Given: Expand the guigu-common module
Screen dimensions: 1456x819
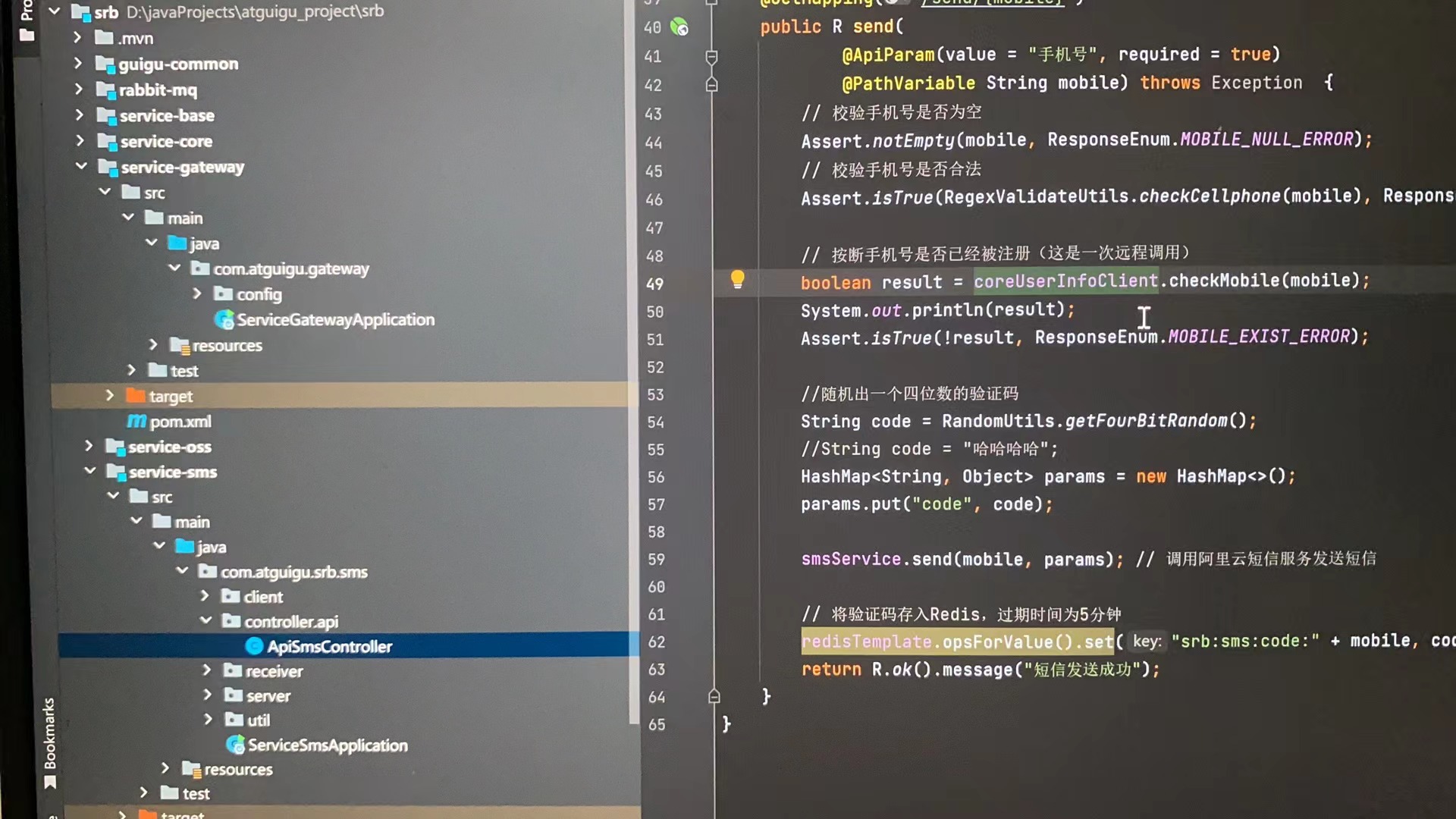Looking at the screenshot, I should (x=78, y=64).
